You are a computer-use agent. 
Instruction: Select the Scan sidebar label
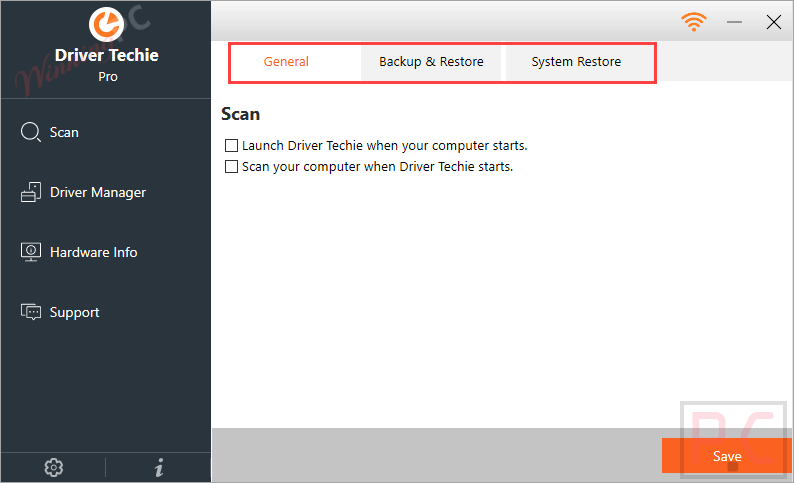pos(64,133)
